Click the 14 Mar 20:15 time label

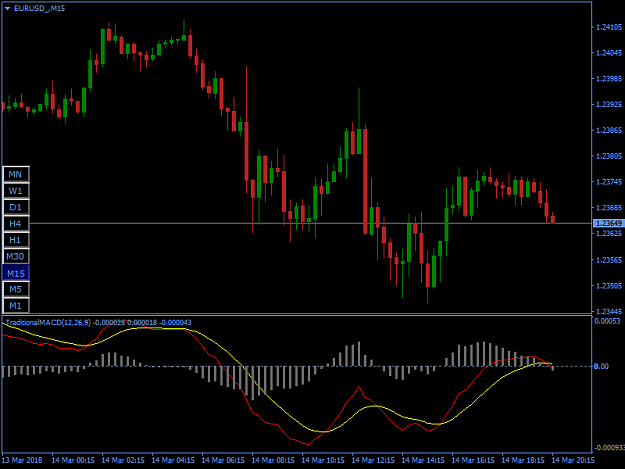click(x=573, y=460)
